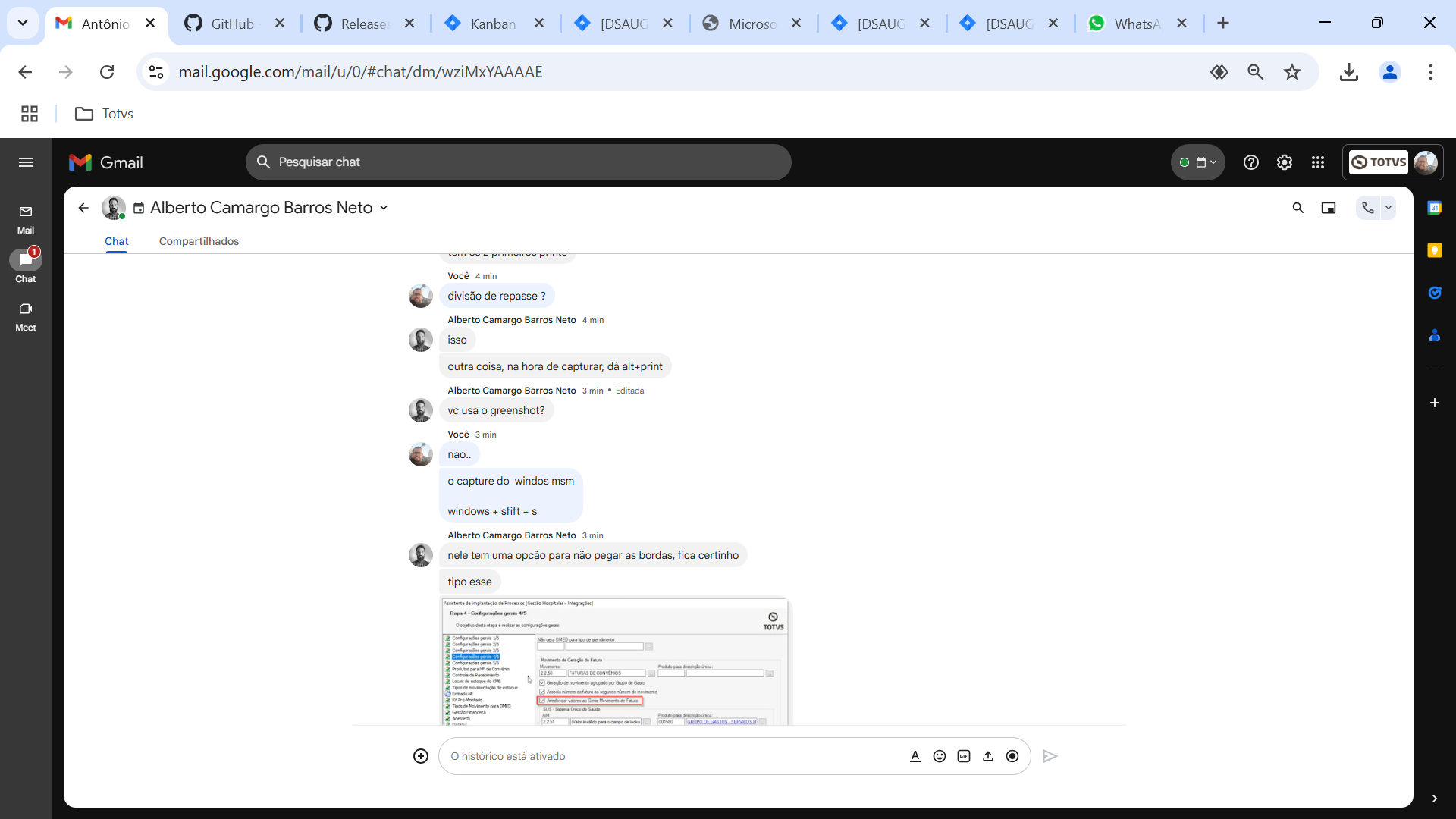Open text formatting options in composer

[915, 756]
